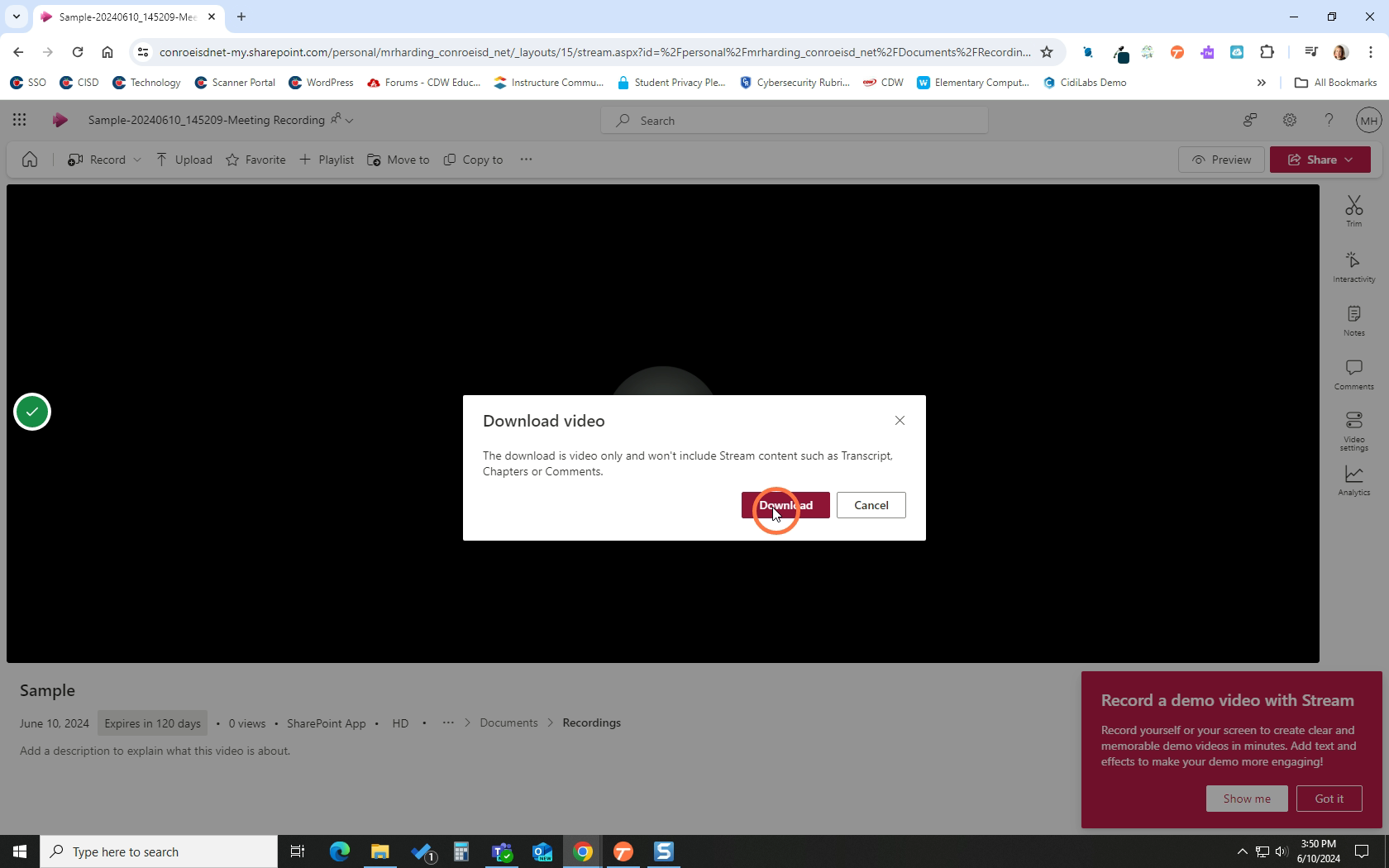Open the Notes panel
The height and width of the screenshot is (868, 1389).
tap(1353, 321)
